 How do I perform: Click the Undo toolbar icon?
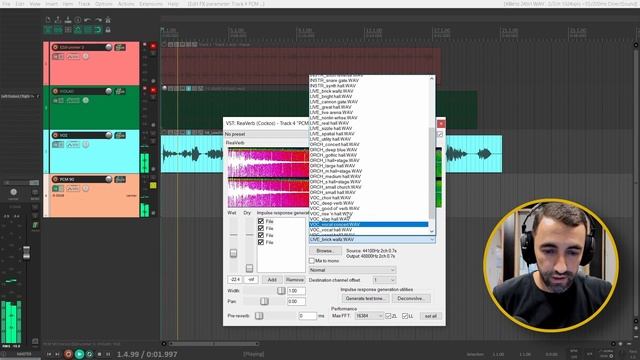click(x=88, y=20)
